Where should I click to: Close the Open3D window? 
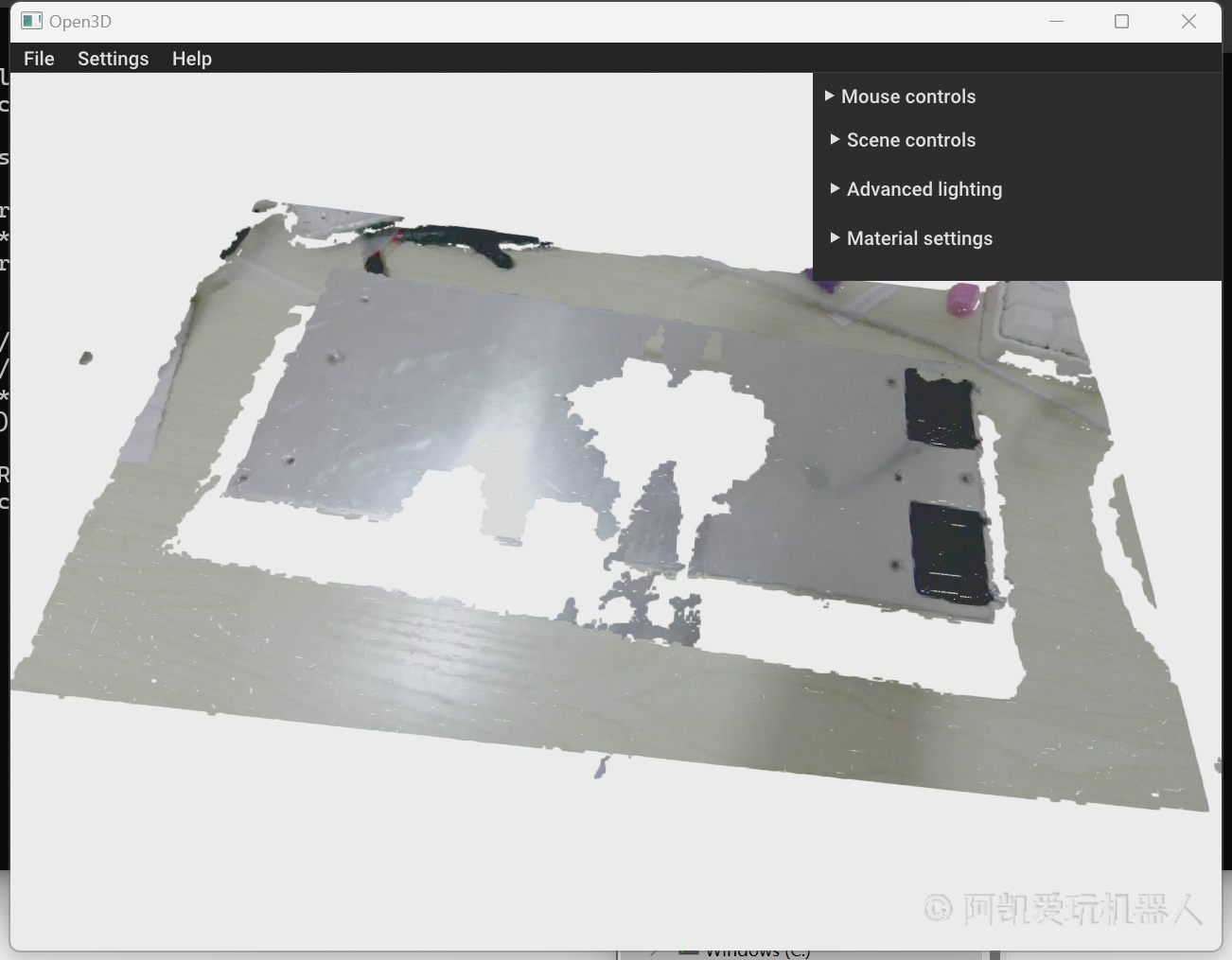[x=1188, y=21]
